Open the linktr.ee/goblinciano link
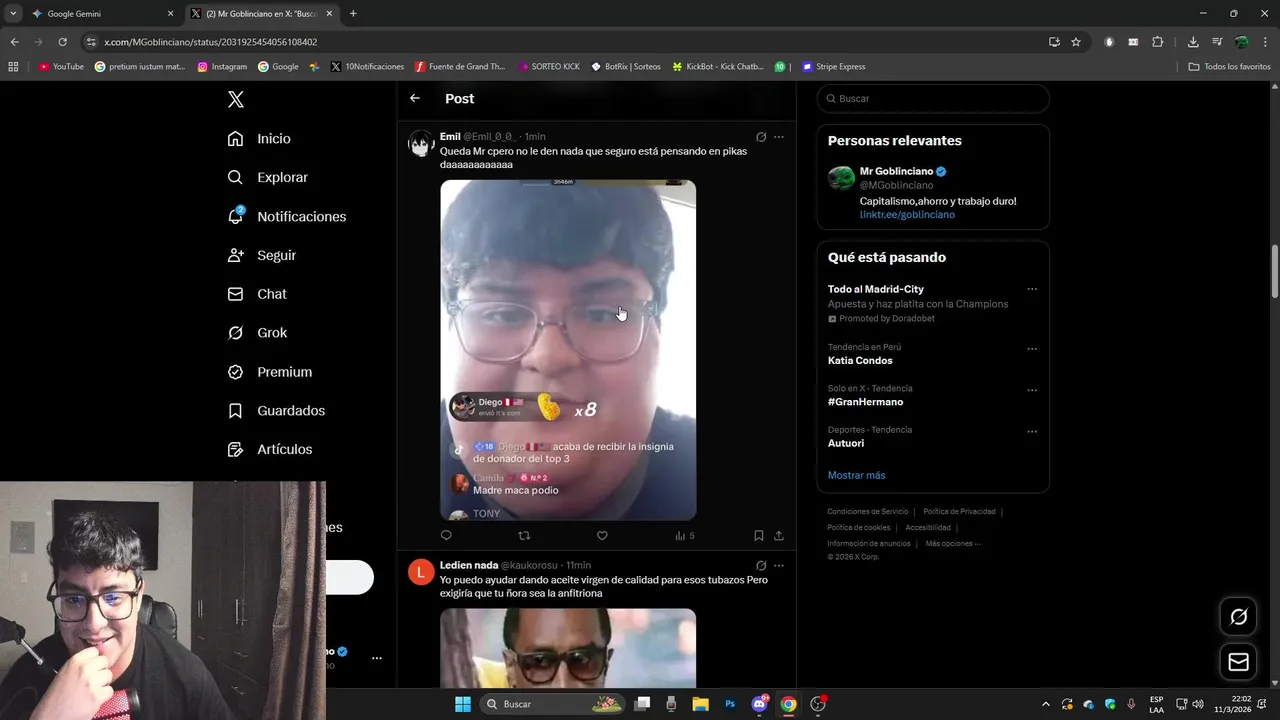The image size is (1280, 720). (907, 215)
